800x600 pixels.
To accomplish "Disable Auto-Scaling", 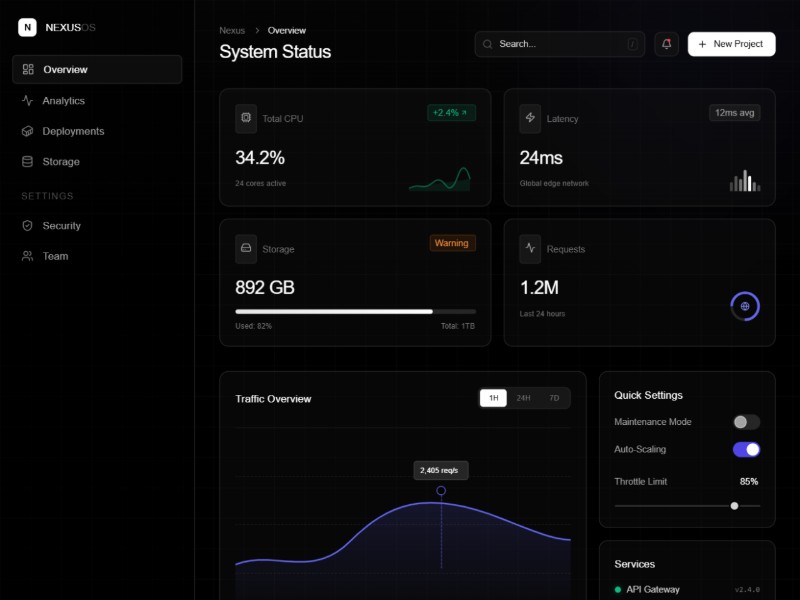I will (745, 450).
